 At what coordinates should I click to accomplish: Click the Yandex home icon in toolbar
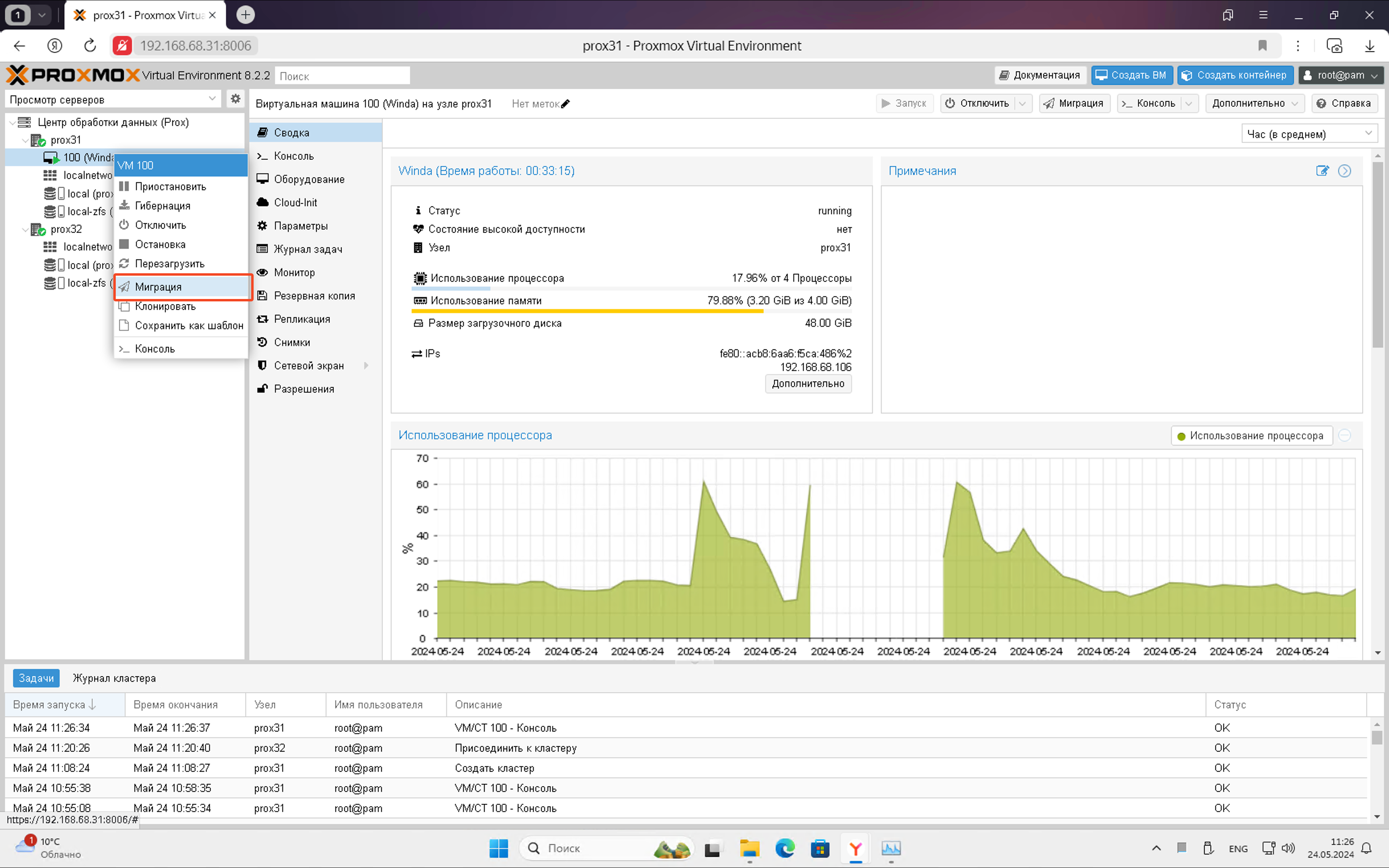(55, 46)
